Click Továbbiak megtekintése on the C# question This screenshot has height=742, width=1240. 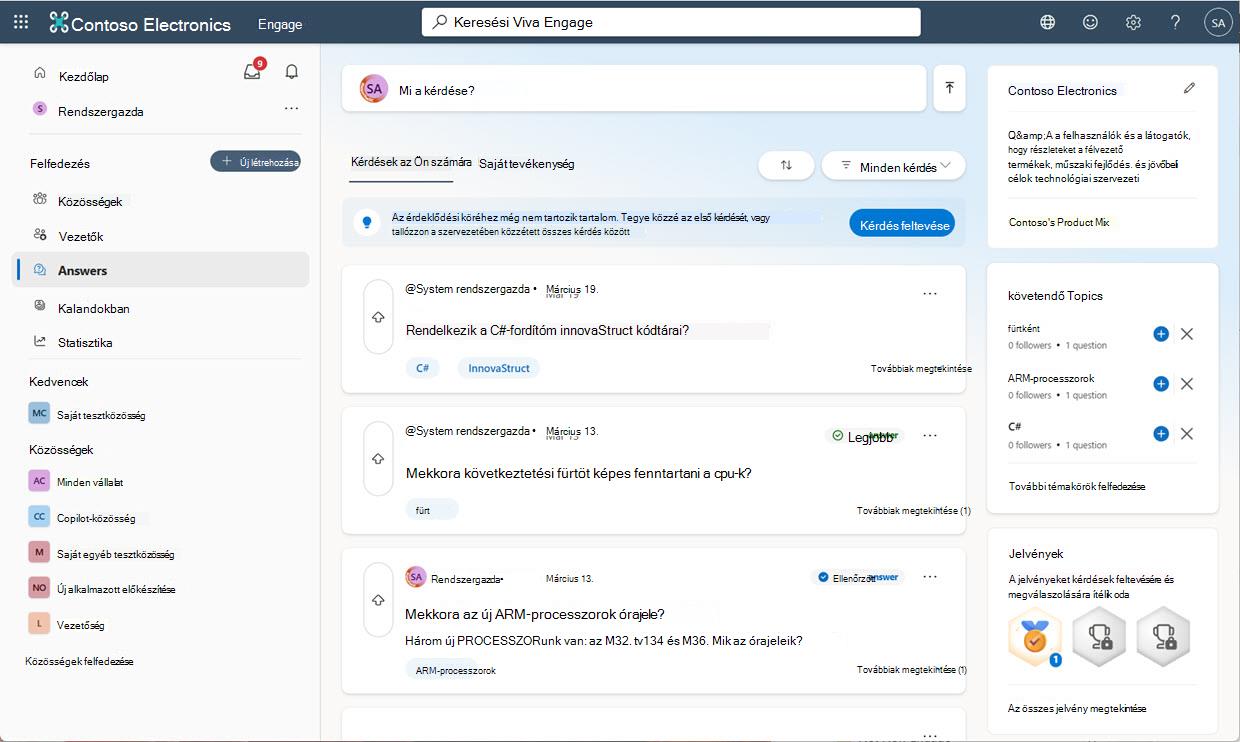tap(921, 368)
